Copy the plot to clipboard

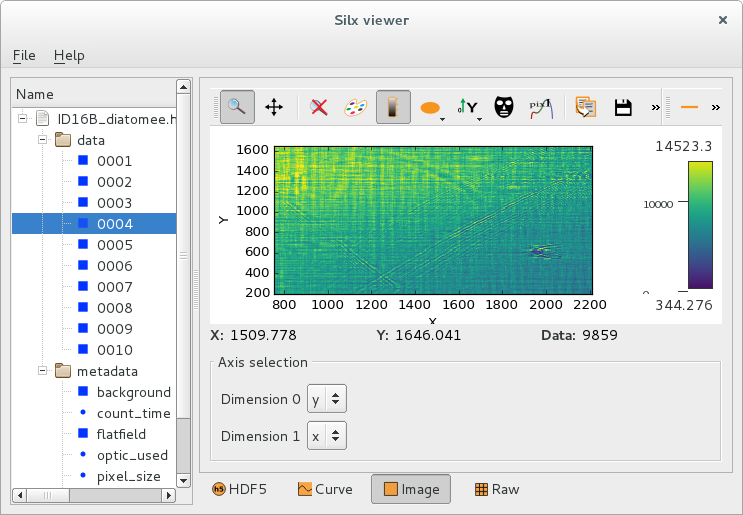587,107
